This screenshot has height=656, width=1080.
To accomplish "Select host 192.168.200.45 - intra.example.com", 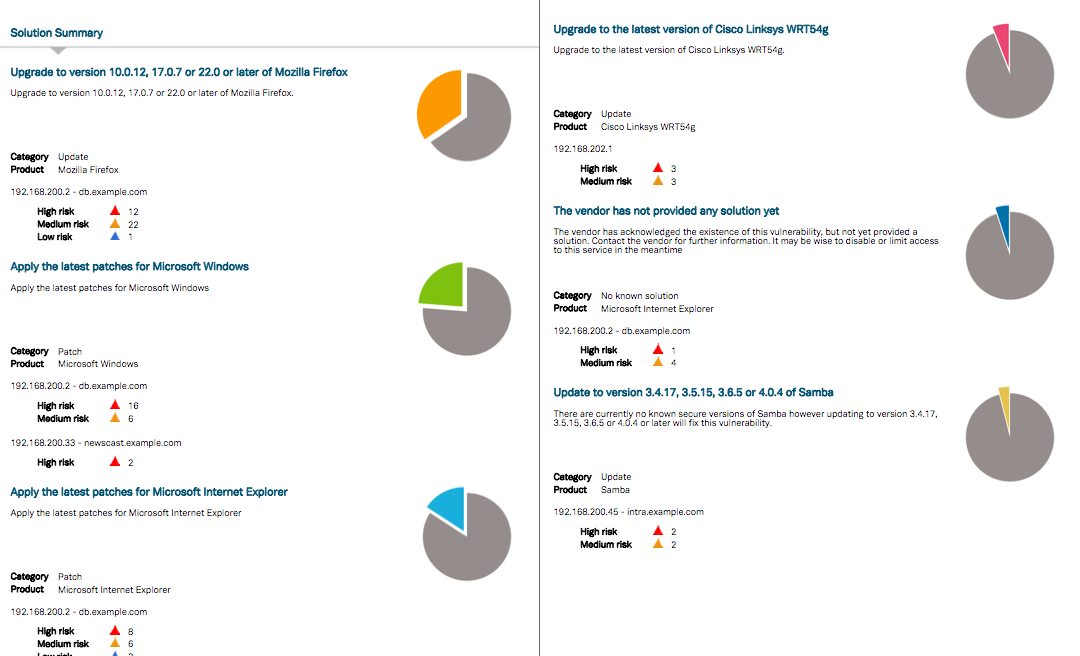I will [628, 512].
